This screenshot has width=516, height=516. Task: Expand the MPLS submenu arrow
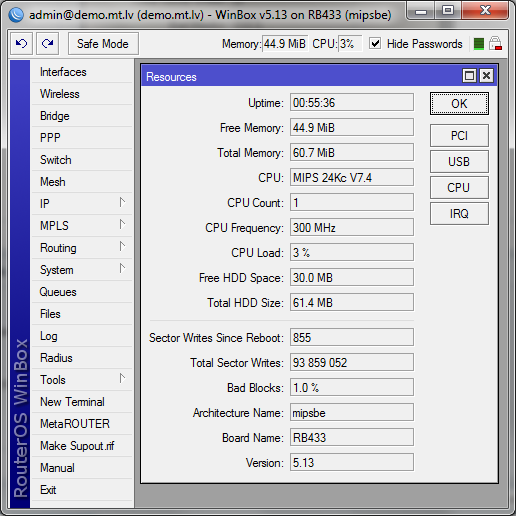tap(122, 224)
